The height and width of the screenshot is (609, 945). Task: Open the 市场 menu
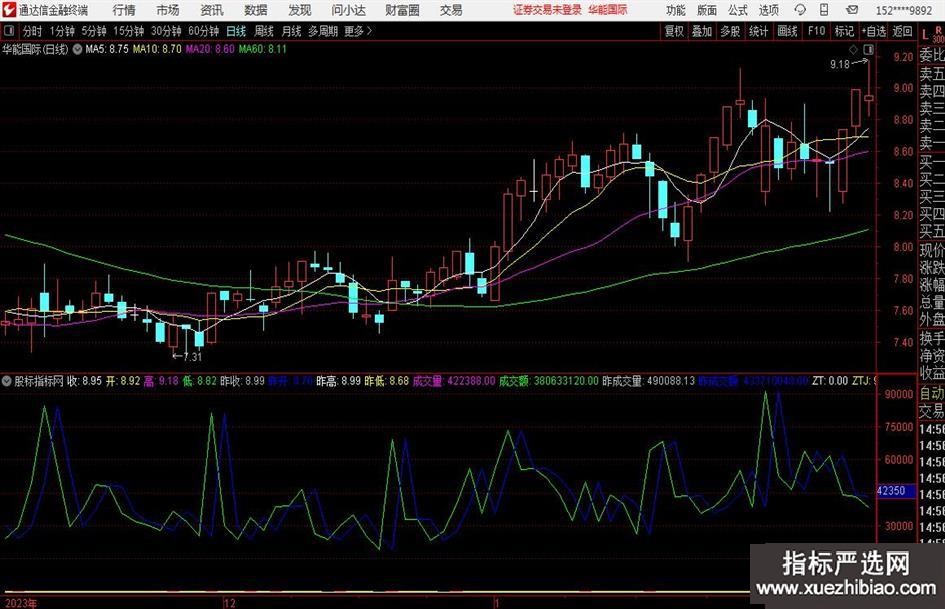click(168, 10)
